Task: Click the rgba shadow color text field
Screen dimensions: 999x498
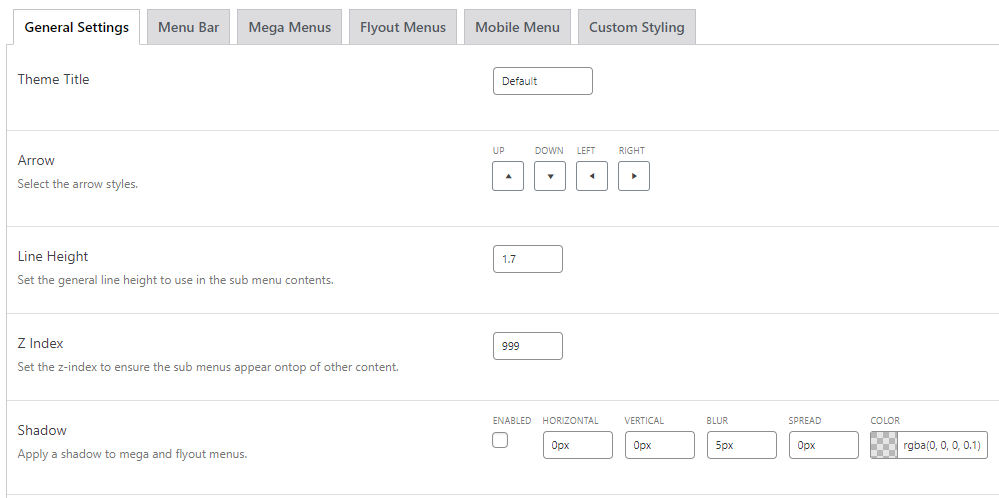Action: (x=942, y=445)
